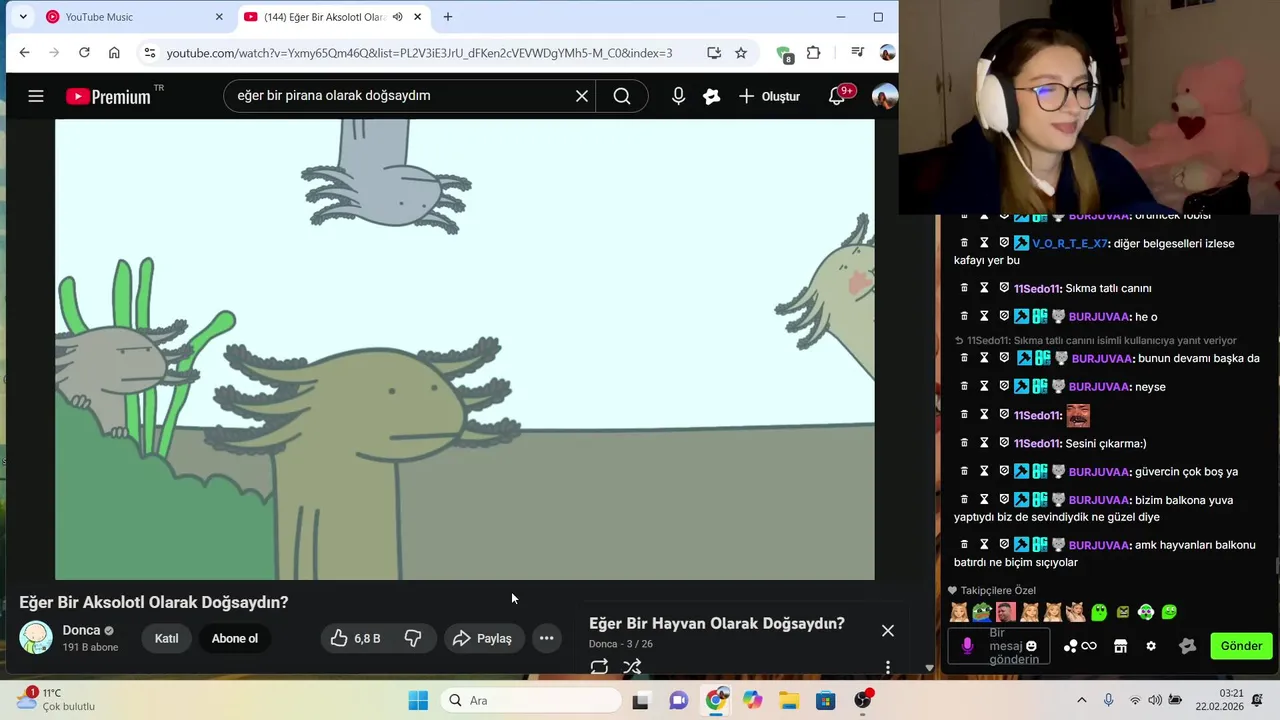Join the channel with Katıl button
The height and width of the screenshot is (720, 1280).
[x=167, y=638]
